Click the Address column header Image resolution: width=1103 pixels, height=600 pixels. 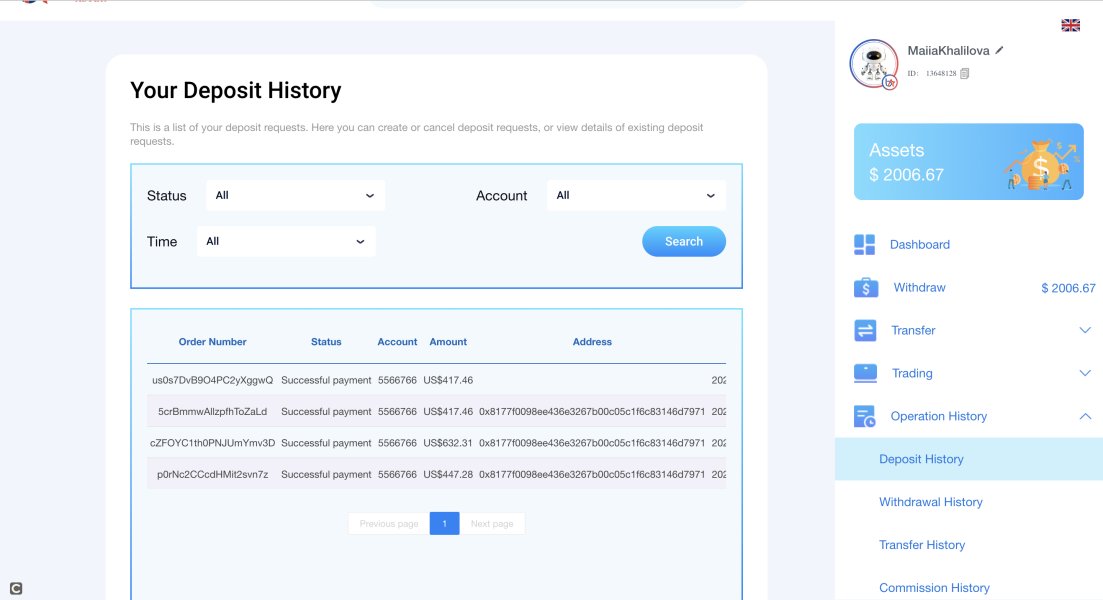tap(592, 342)
